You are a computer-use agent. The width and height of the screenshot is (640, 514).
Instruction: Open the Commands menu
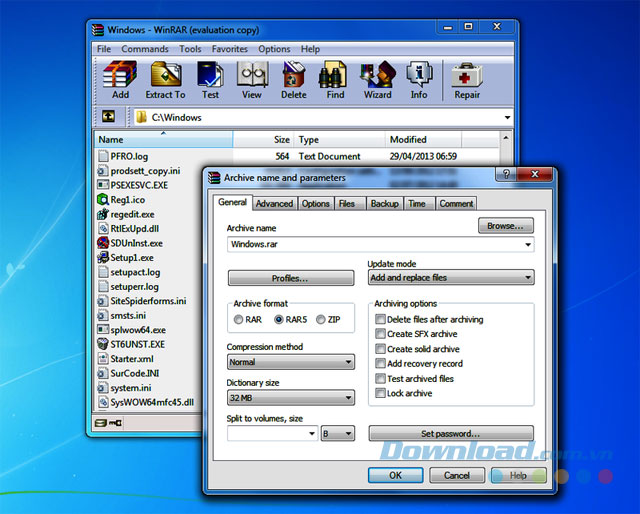[x=144, y=49]
